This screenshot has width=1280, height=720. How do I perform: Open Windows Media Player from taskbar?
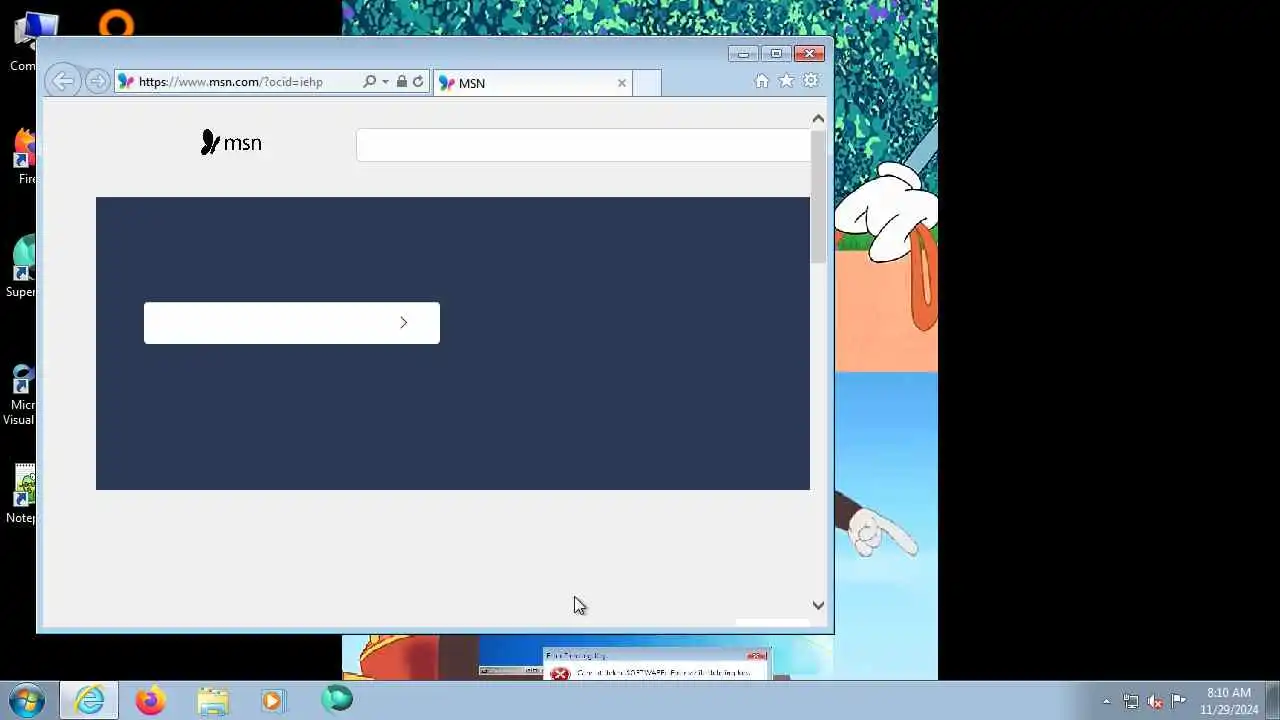click(272, 700)
